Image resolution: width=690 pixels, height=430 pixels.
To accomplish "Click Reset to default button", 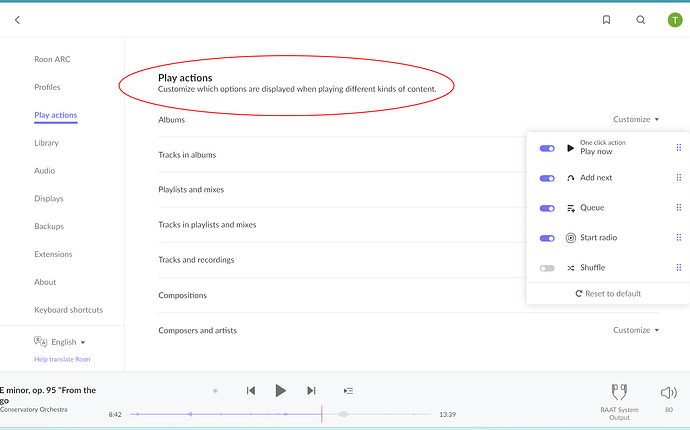I will 608,293.
